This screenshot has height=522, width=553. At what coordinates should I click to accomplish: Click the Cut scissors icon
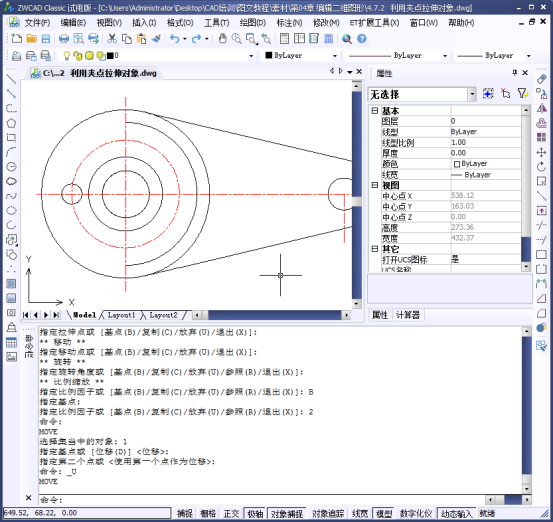pos(112,39)
